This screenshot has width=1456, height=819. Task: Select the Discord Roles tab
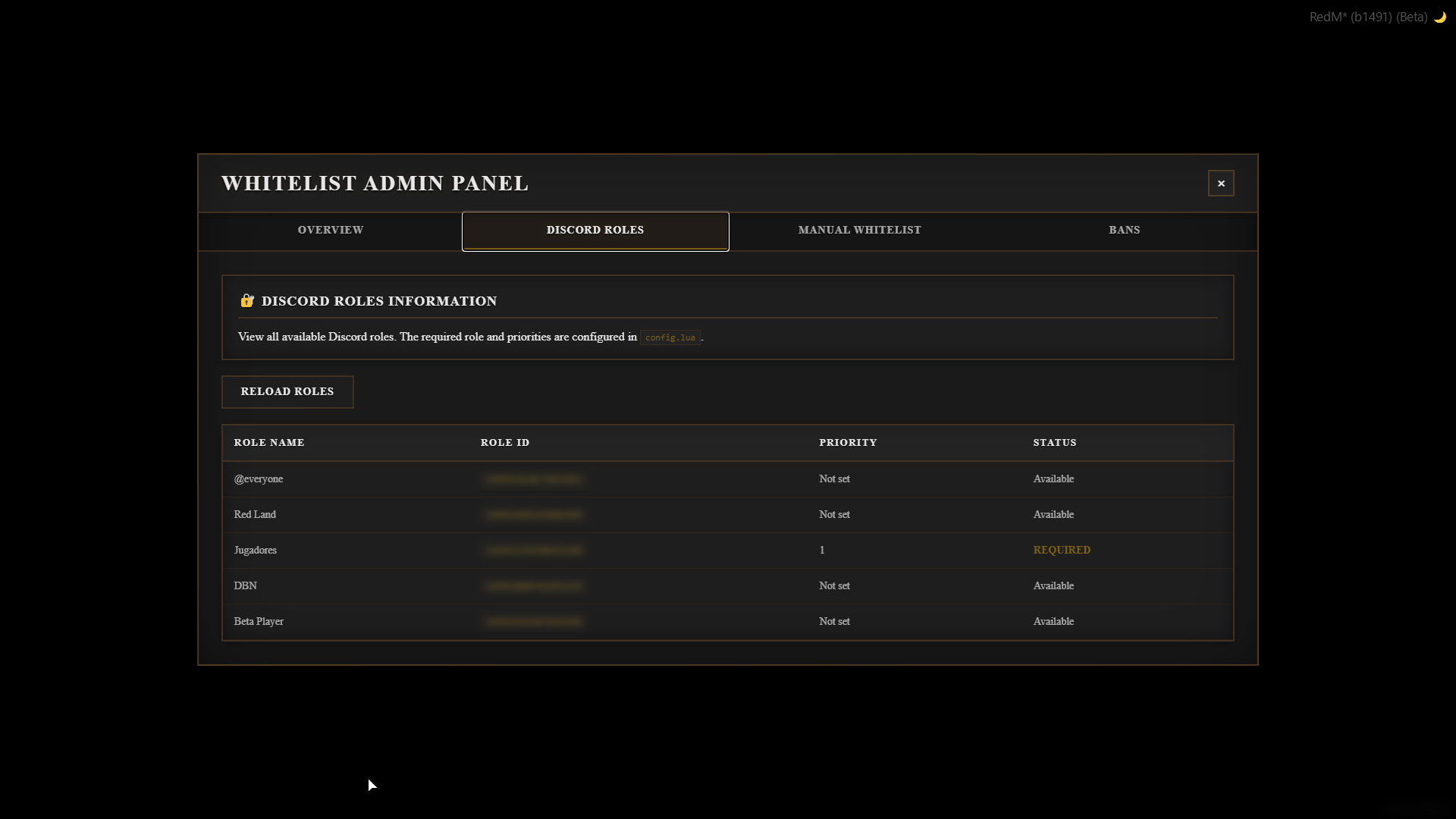click(595, 231)
